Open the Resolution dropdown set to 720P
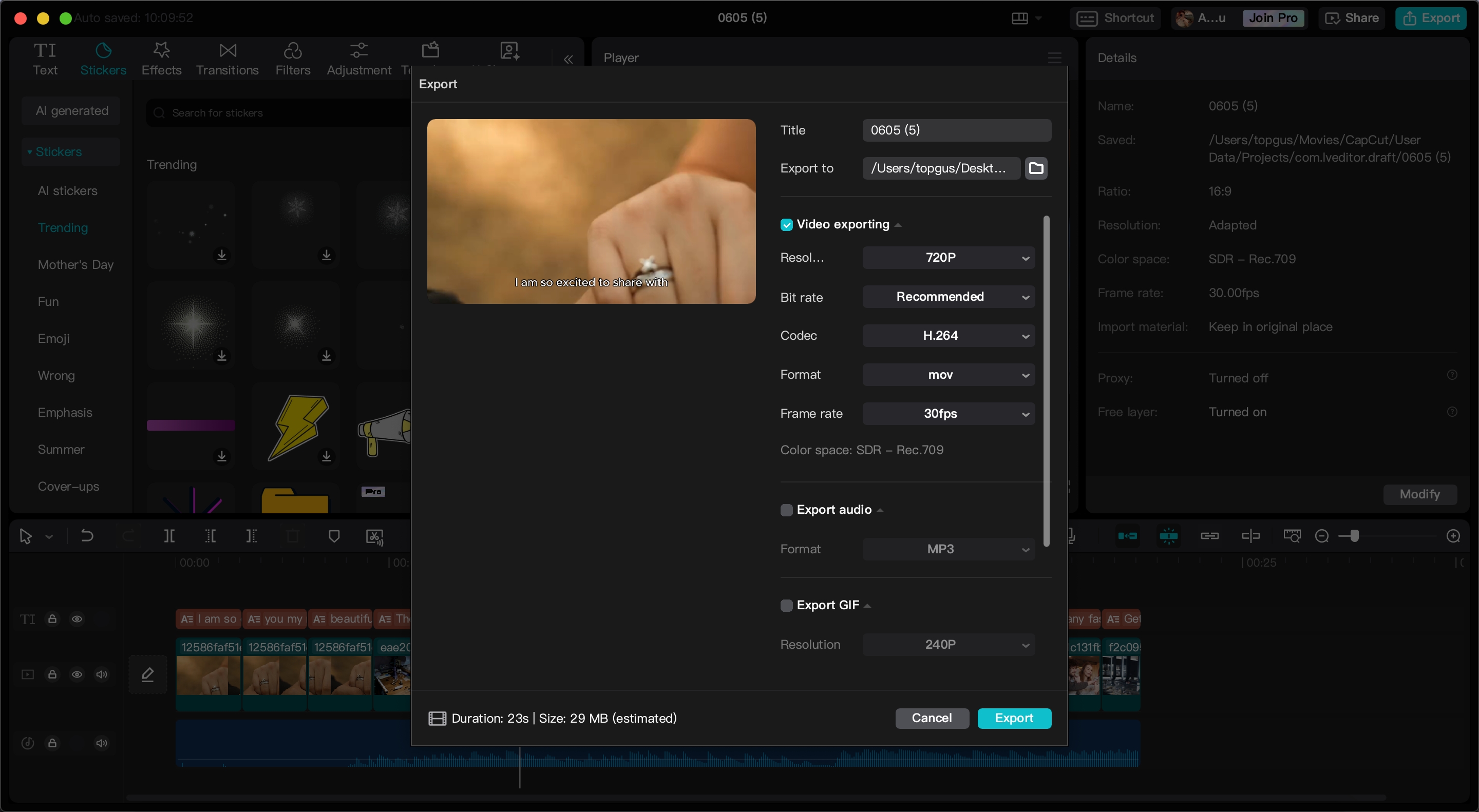 947,258
